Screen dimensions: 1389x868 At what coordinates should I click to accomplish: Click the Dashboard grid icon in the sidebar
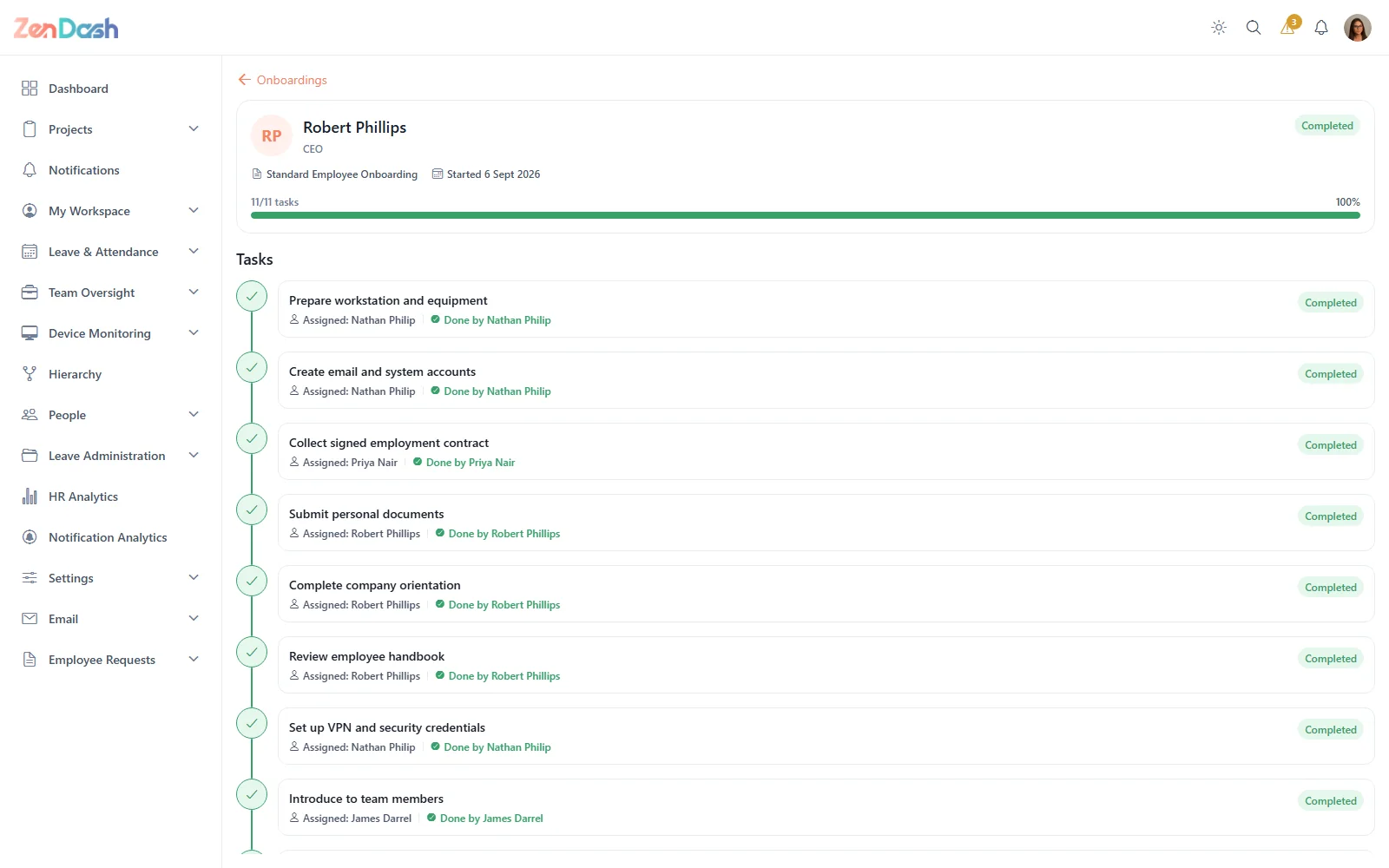(x=30, y=89)
